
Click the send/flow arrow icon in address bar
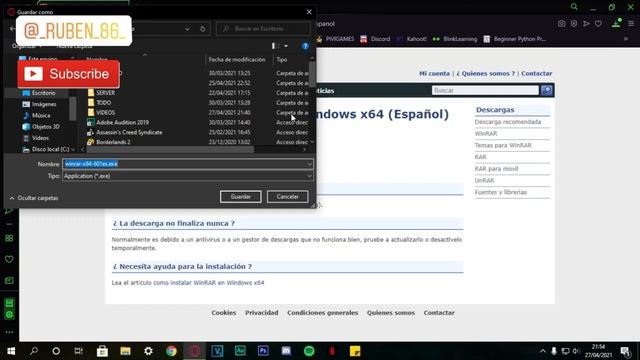click(586, 24)
